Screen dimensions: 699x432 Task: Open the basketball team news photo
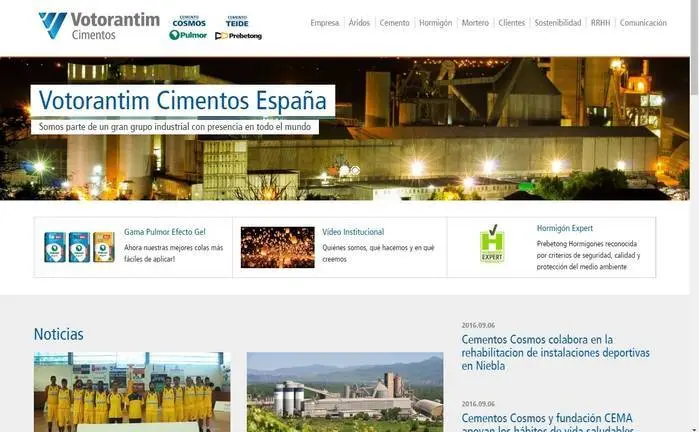tap(132, 392)
